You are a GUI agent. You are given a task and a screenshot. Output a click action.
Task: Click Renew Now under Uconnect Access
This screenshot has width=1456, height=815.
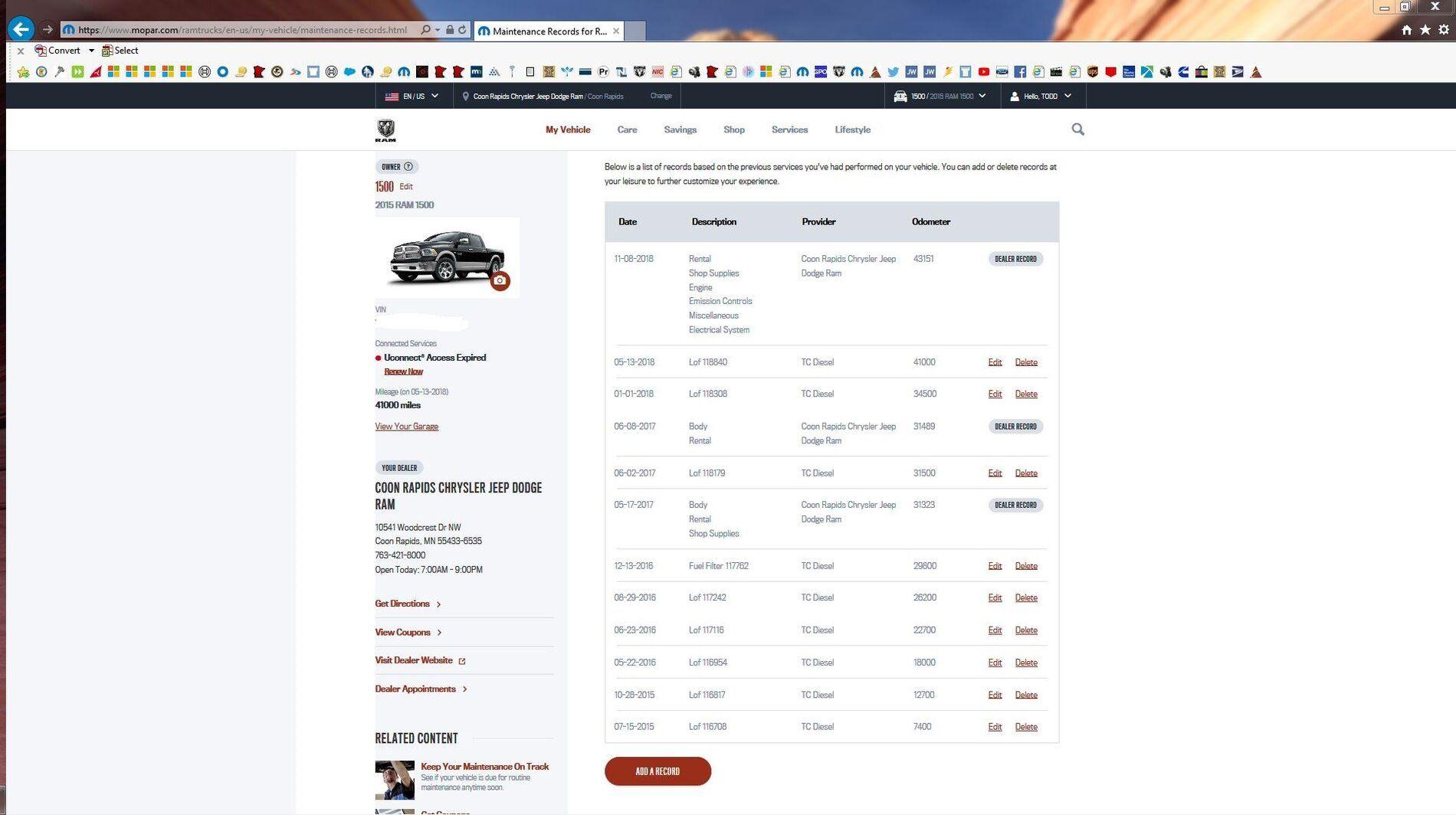403,371
